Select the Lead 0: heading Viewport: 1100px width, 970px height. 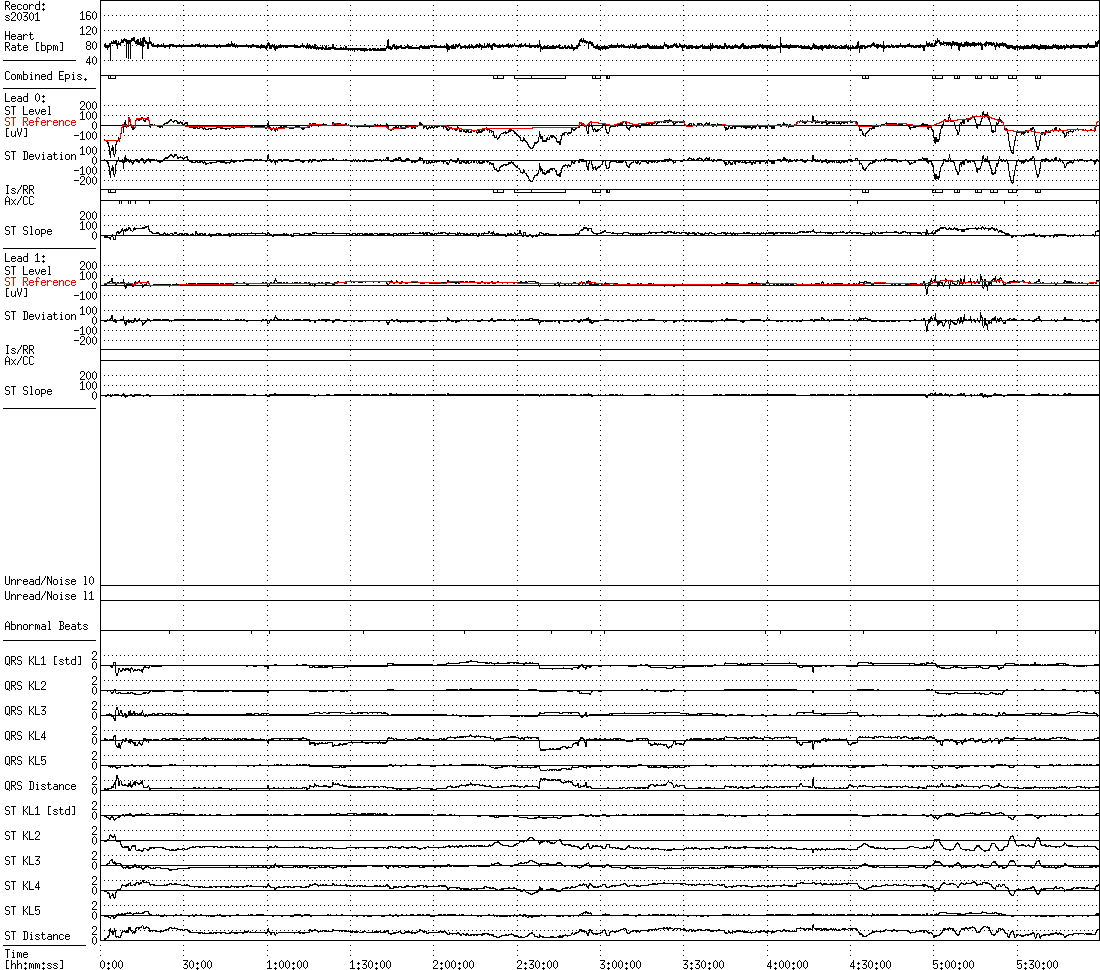25,98
